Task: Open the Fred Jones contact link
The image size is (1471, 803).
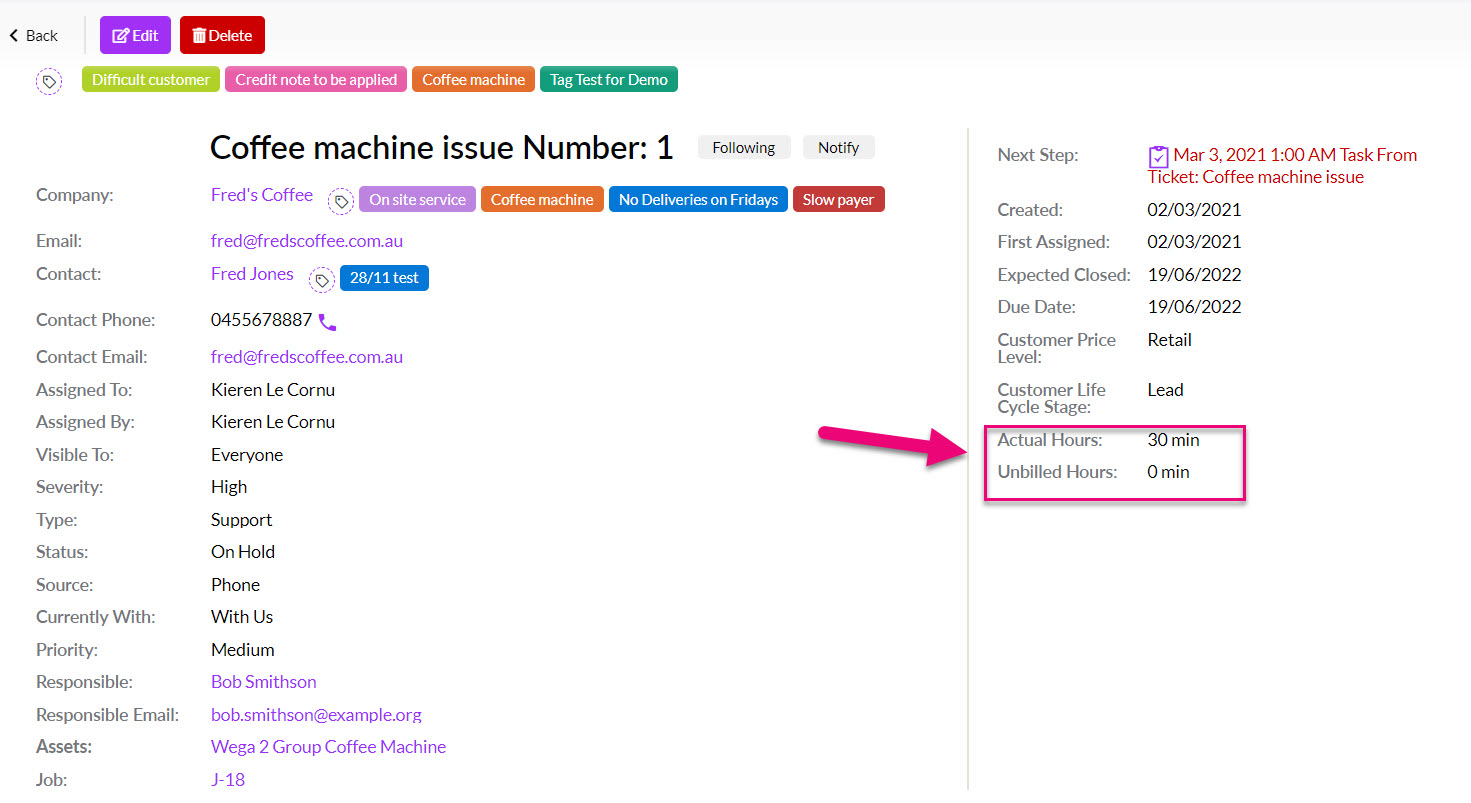Action: (x=252, y=274)
